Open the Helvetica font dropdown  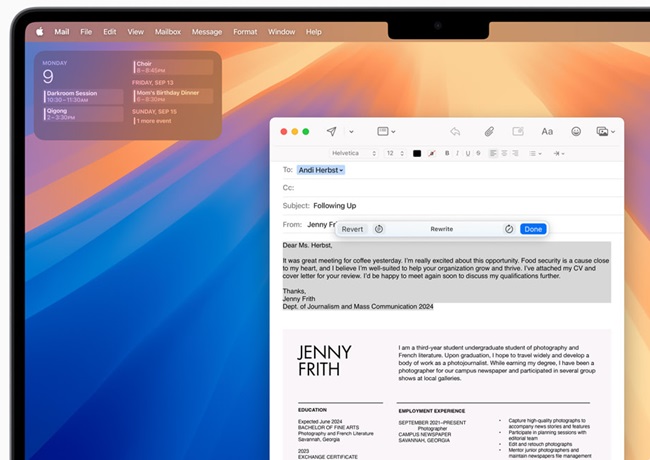click(350, 153)
